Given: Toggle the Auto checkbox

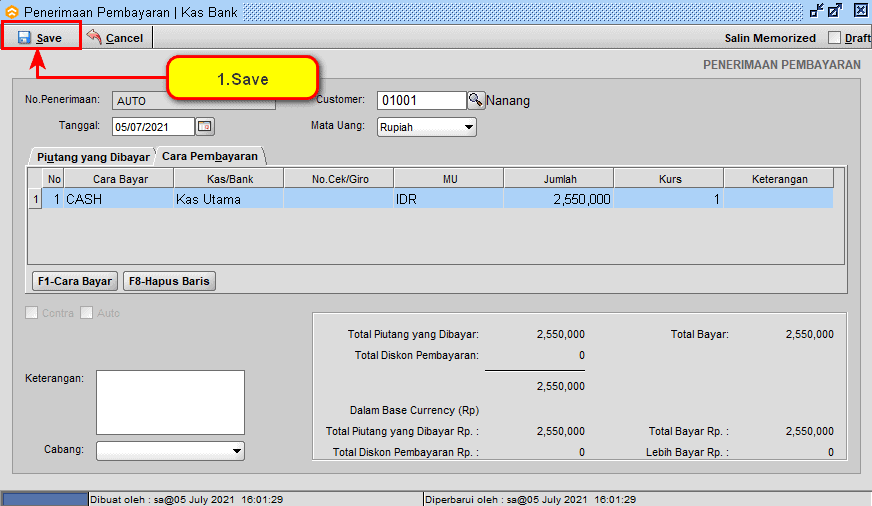Looking at the screenshot, I should (86, 312).
